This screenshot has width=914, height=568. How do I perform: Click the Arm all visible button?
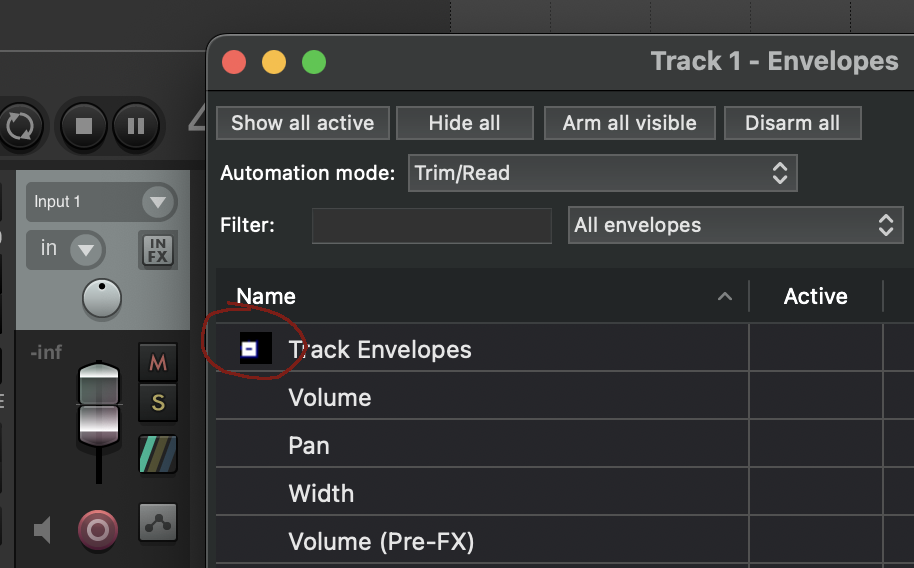point(629,123)
